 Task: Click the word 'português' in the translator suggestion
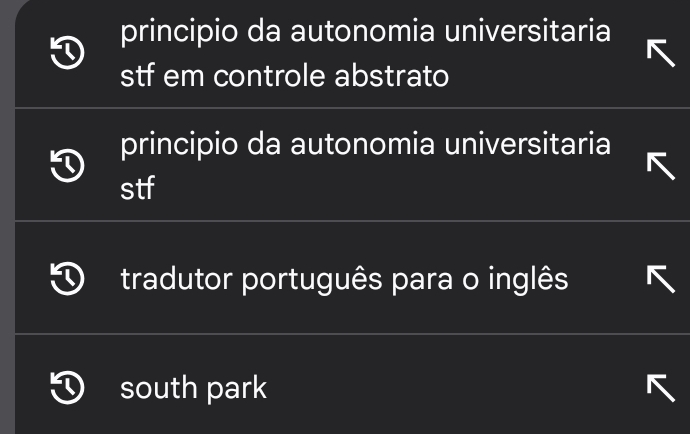point(312,280)
